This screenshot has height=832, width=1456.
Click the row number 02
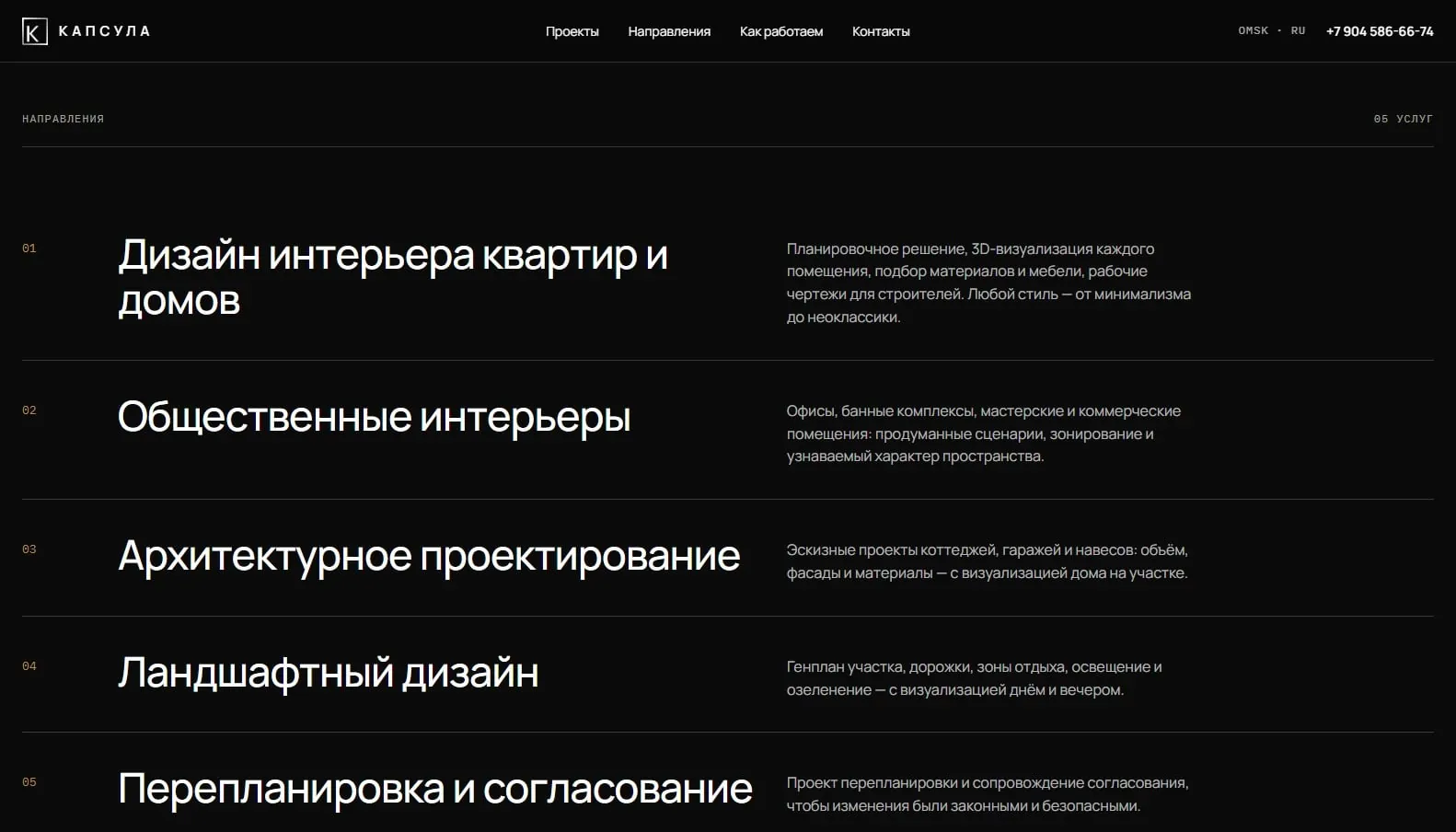[29, 410]
